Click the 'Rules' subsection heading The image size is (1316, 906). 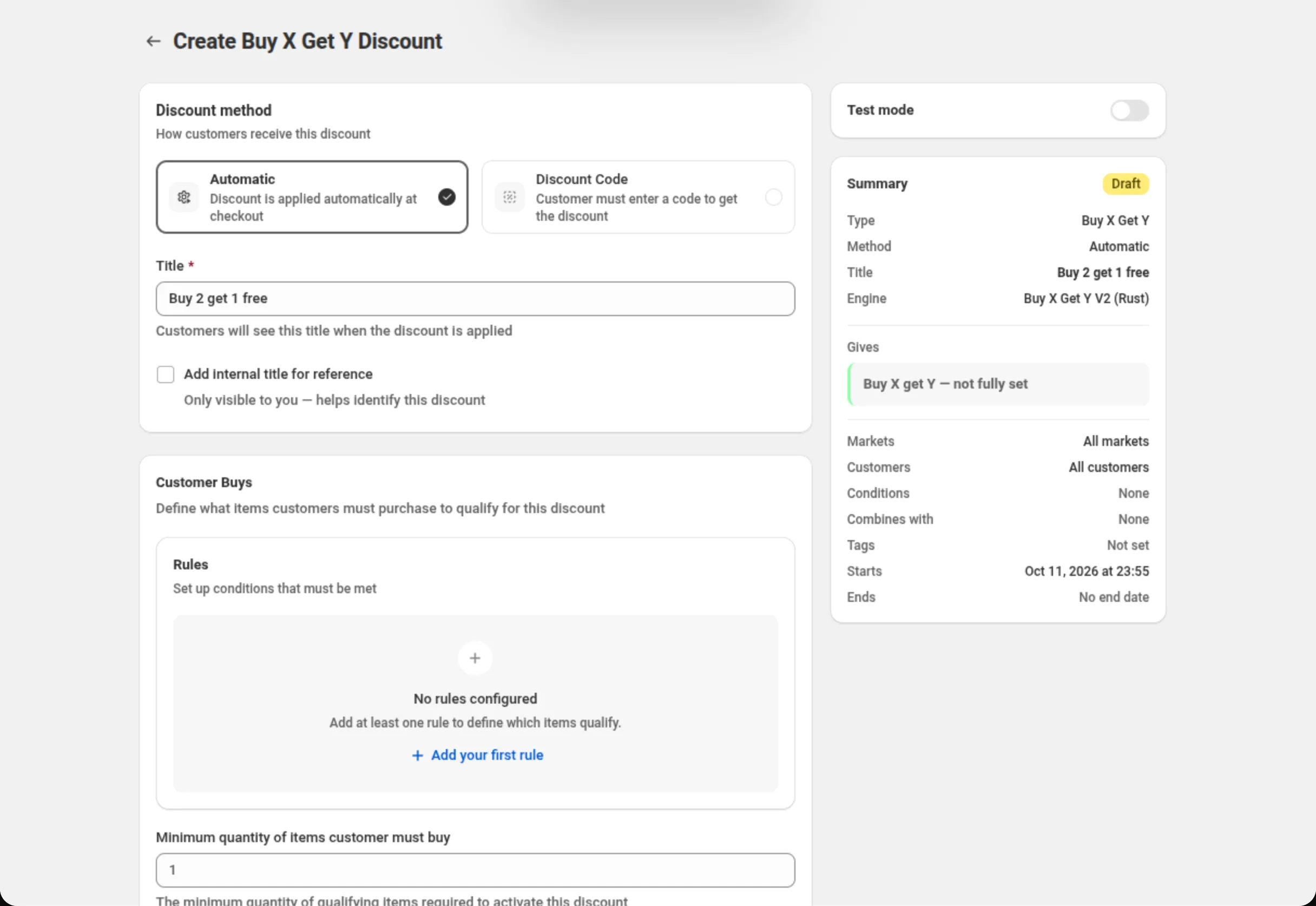190,565
